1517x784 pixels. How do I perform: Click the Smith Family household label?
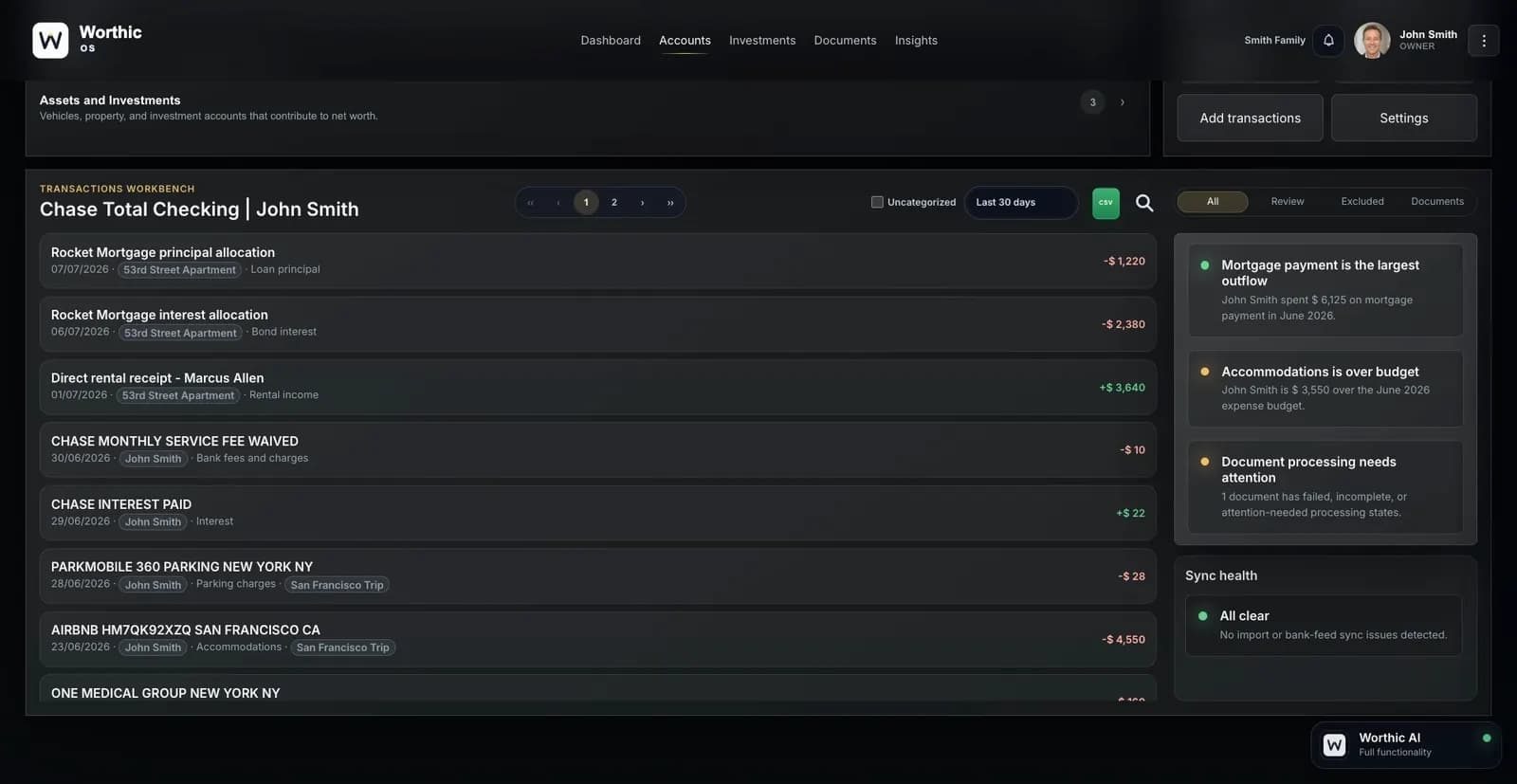tap(1274, 40)
